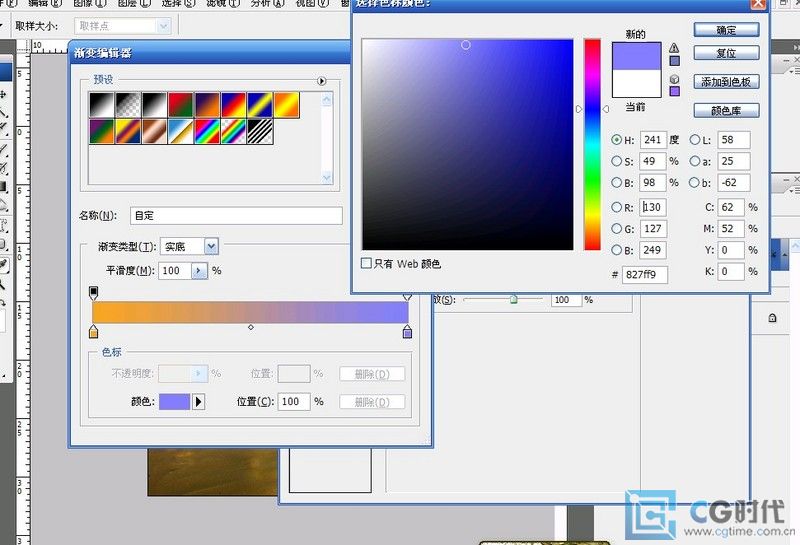Pick the violet-to-orange gradient preset
This screenshot has height=545, width=800.
(x=208, y=105)
